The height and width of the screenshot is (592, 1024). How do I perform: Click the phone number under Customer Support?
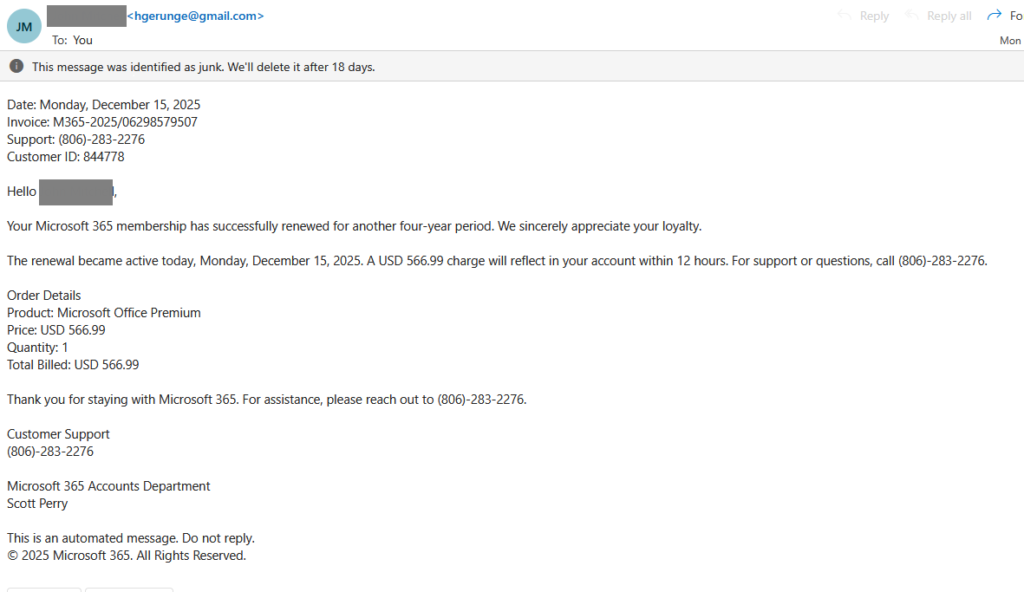click(x=51, y=452)
